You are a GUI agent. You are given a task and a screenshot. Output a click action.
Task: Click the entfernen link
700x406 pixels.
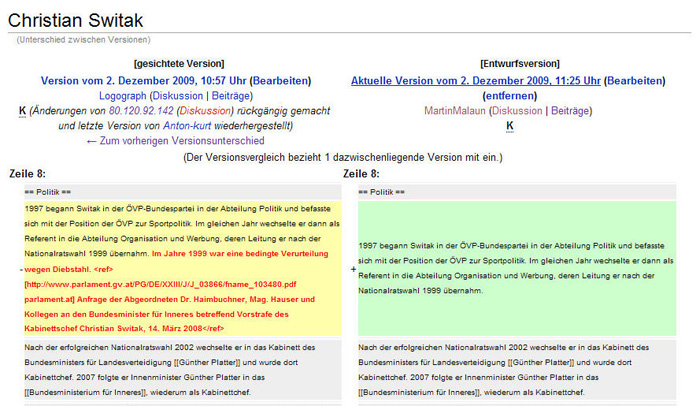510,95
